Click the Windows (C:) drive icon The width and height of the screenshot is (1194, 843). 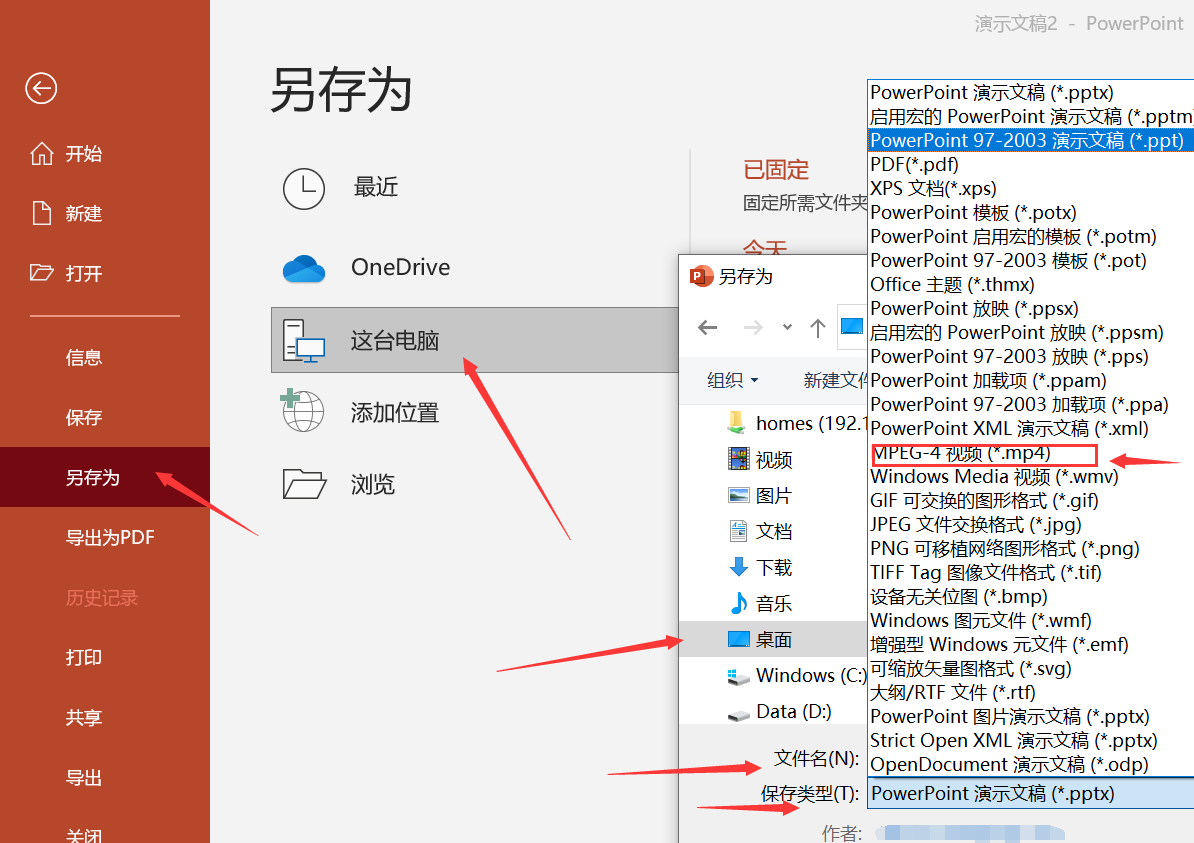[x=739, y=676]
